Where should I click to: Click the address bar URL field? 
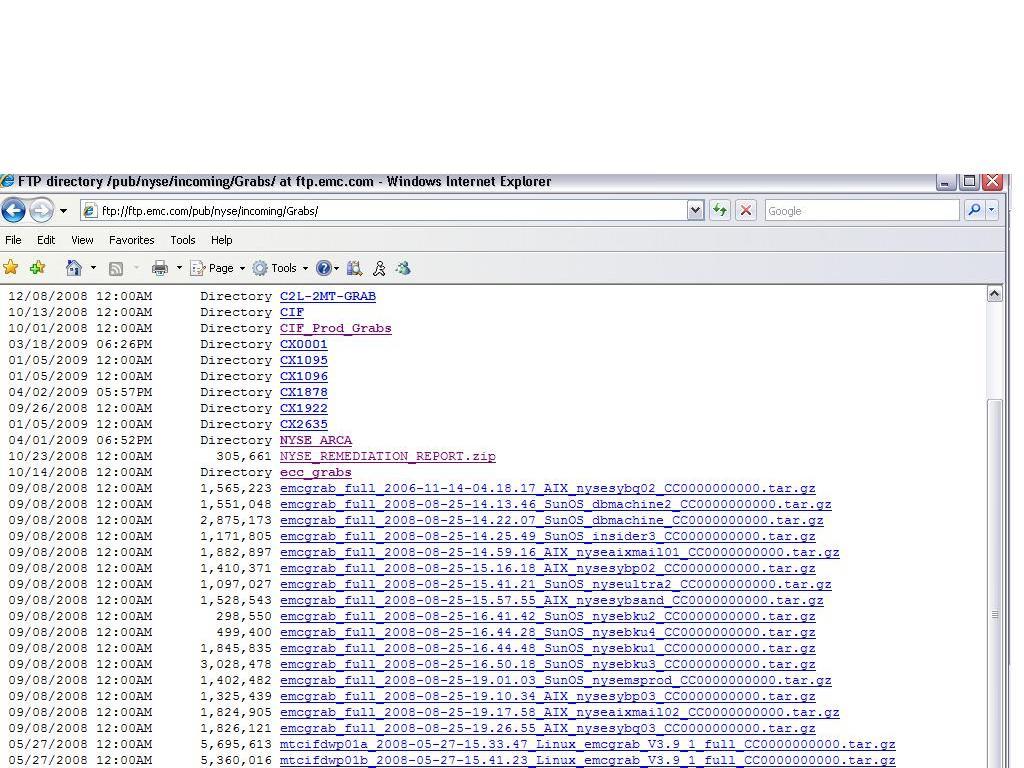[384, 211]
